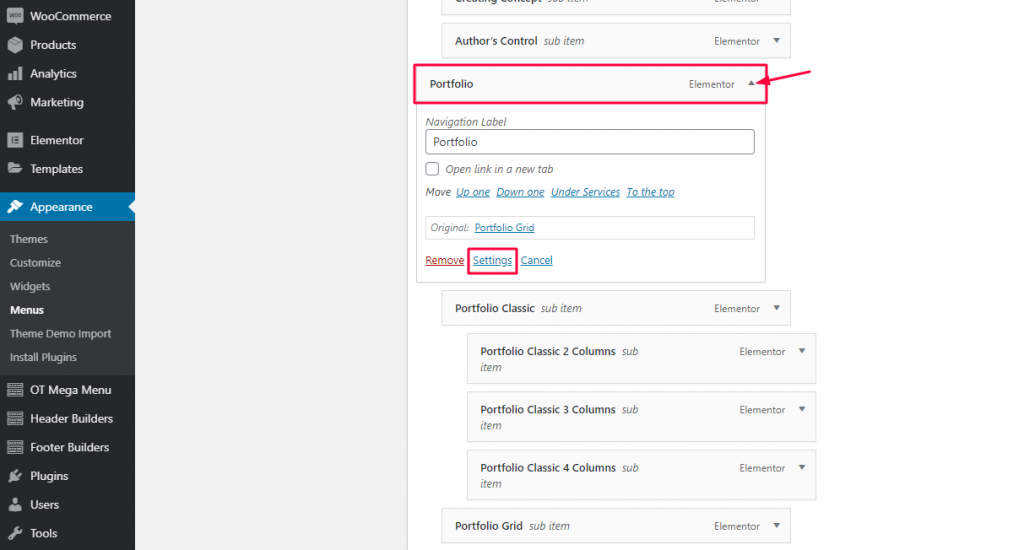Click the Templates folder icon

(15, 169)
